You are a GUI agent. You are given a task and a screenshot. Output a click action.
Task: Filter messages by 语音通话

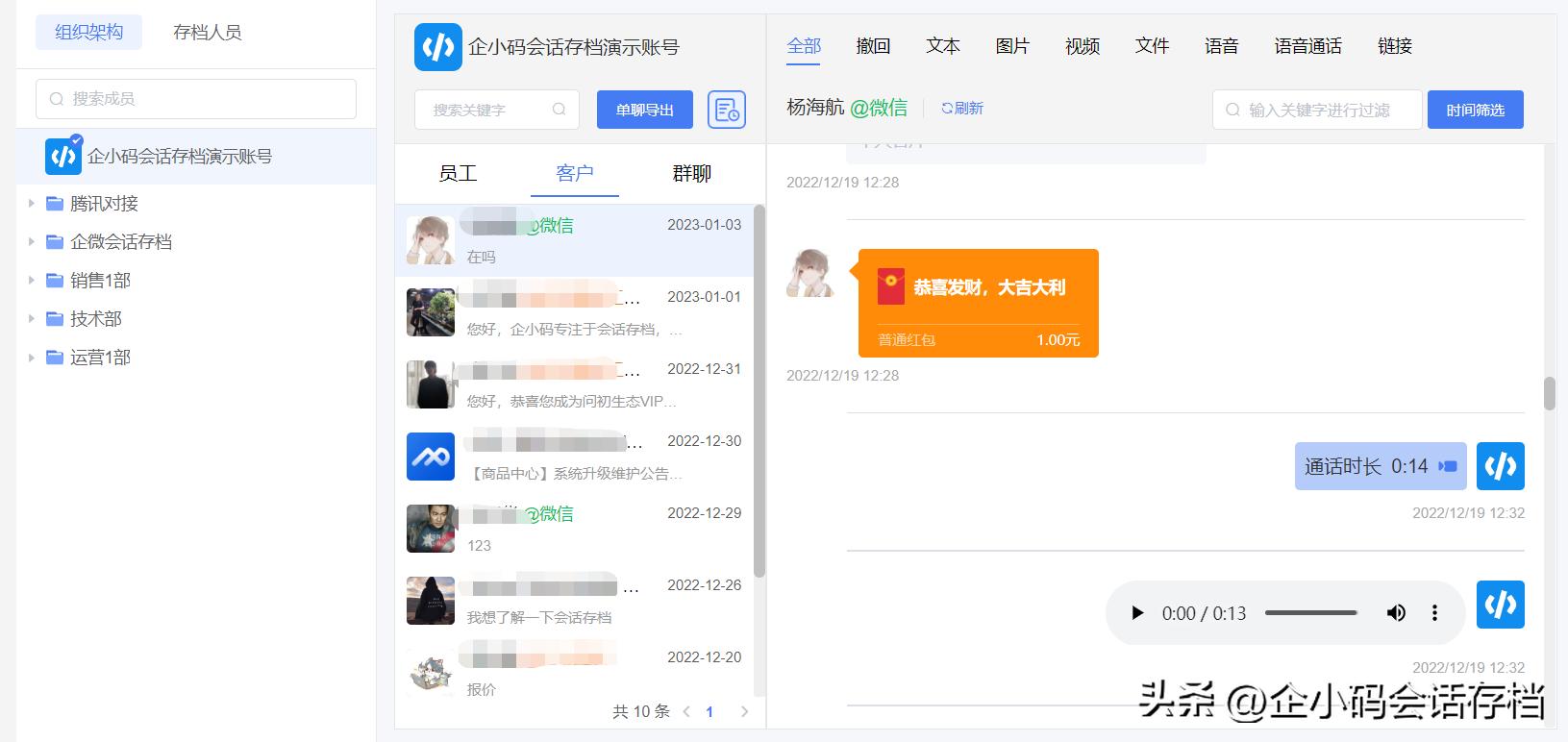[x=1307, y=46]
